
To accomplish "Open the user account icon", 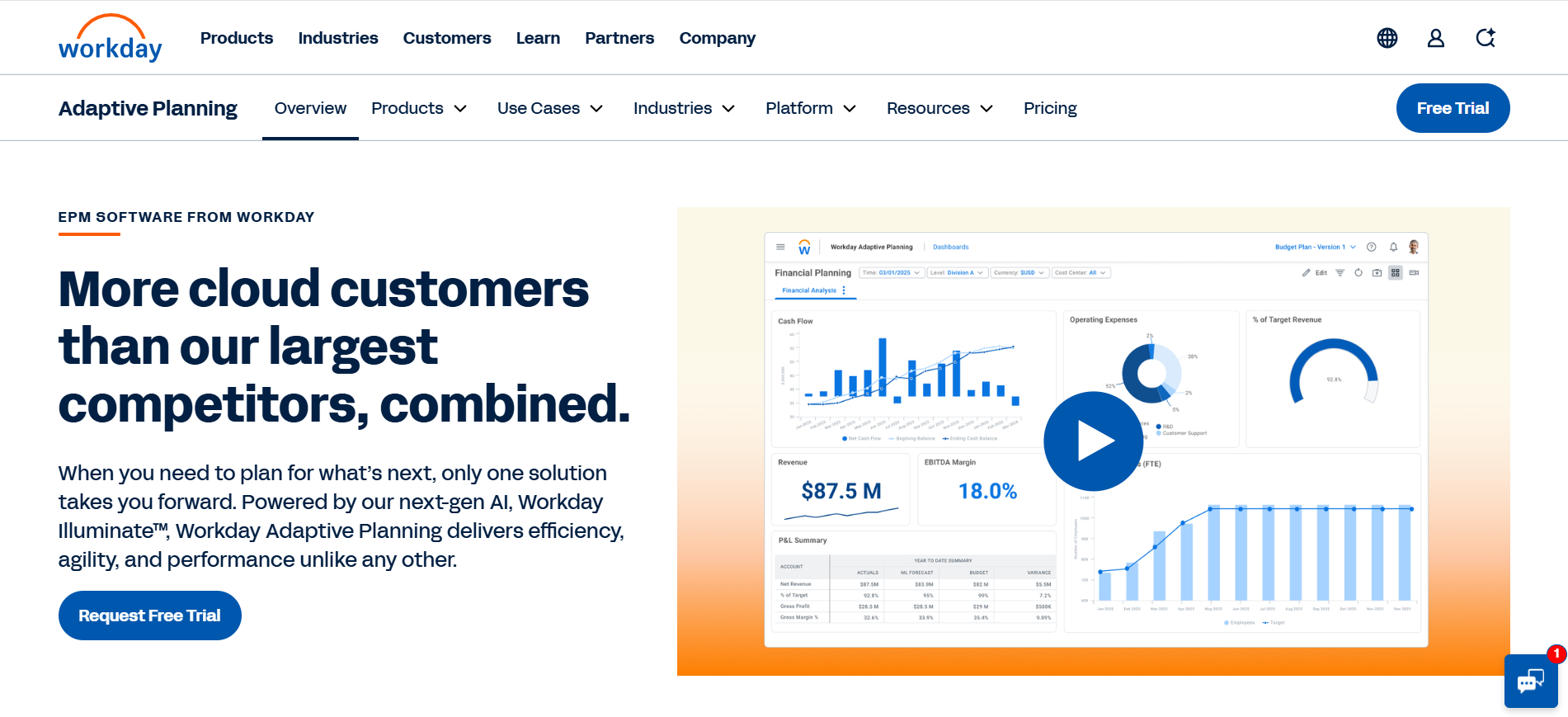I will click(x=1436, y=38).
